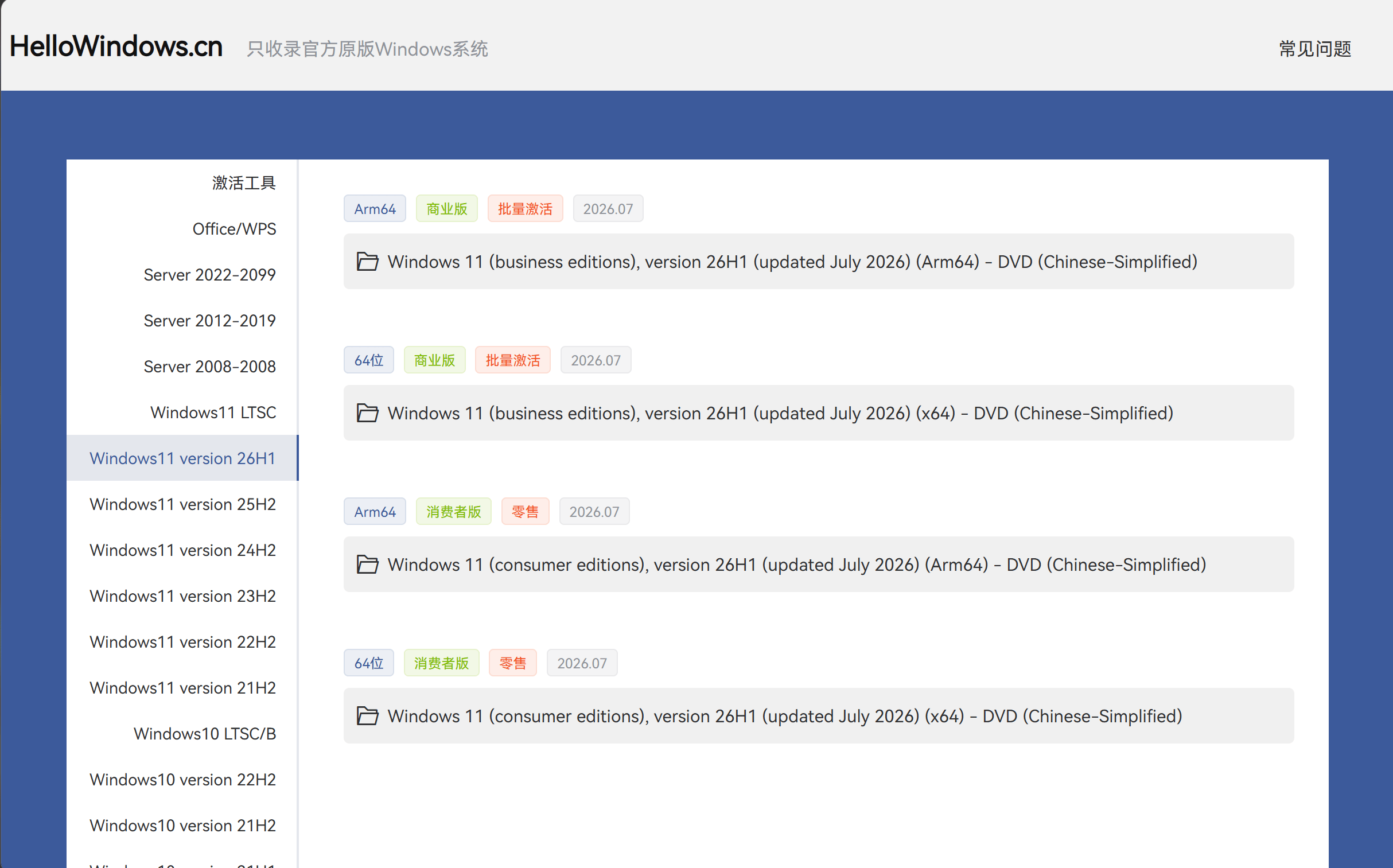Click the 消费者版 tag in the fourth entry
Screen dimensions: 1393x868
pos(441,664)
